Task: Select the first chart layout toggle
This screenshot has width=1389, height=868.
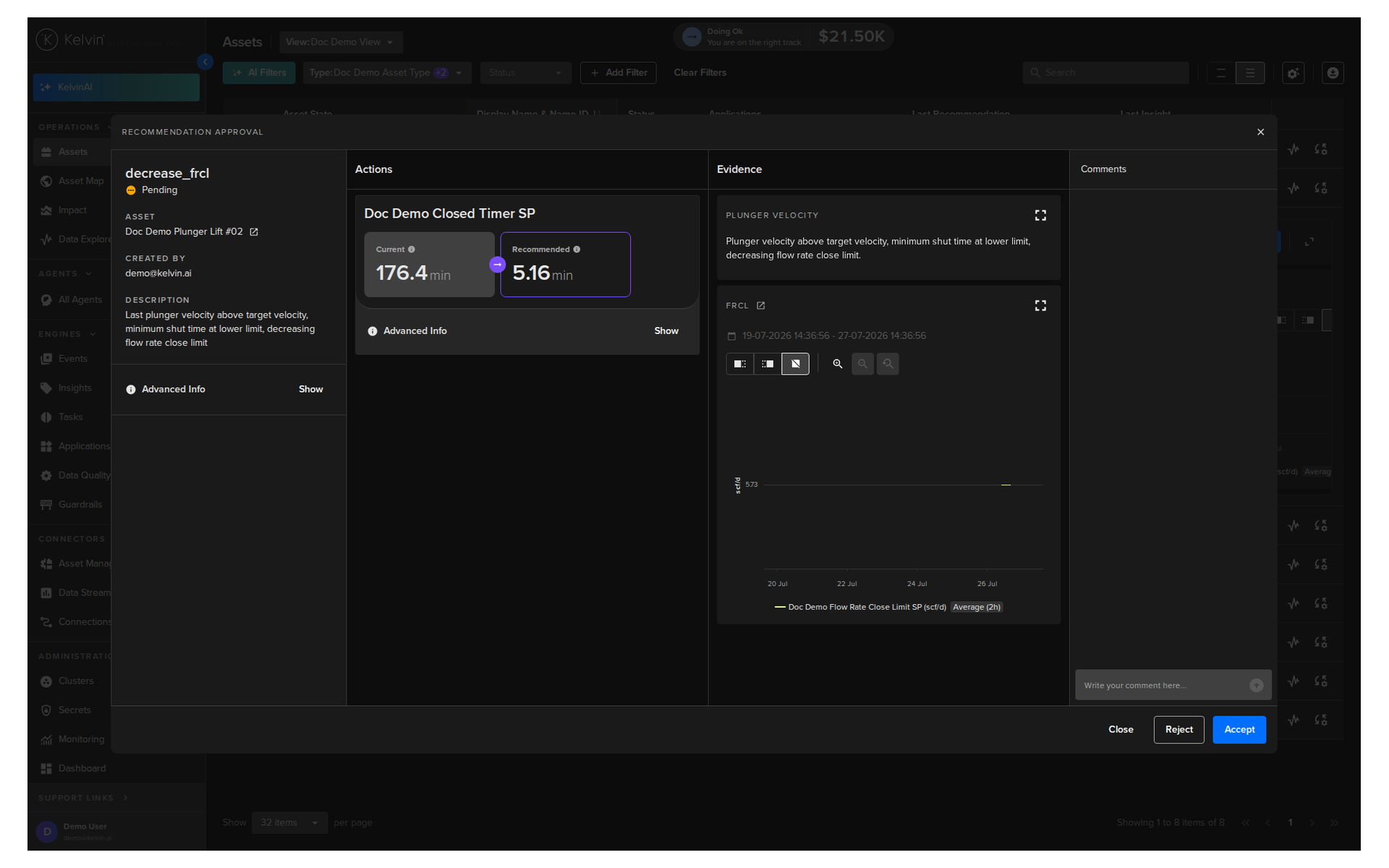Action: click(x=739, y=364)
